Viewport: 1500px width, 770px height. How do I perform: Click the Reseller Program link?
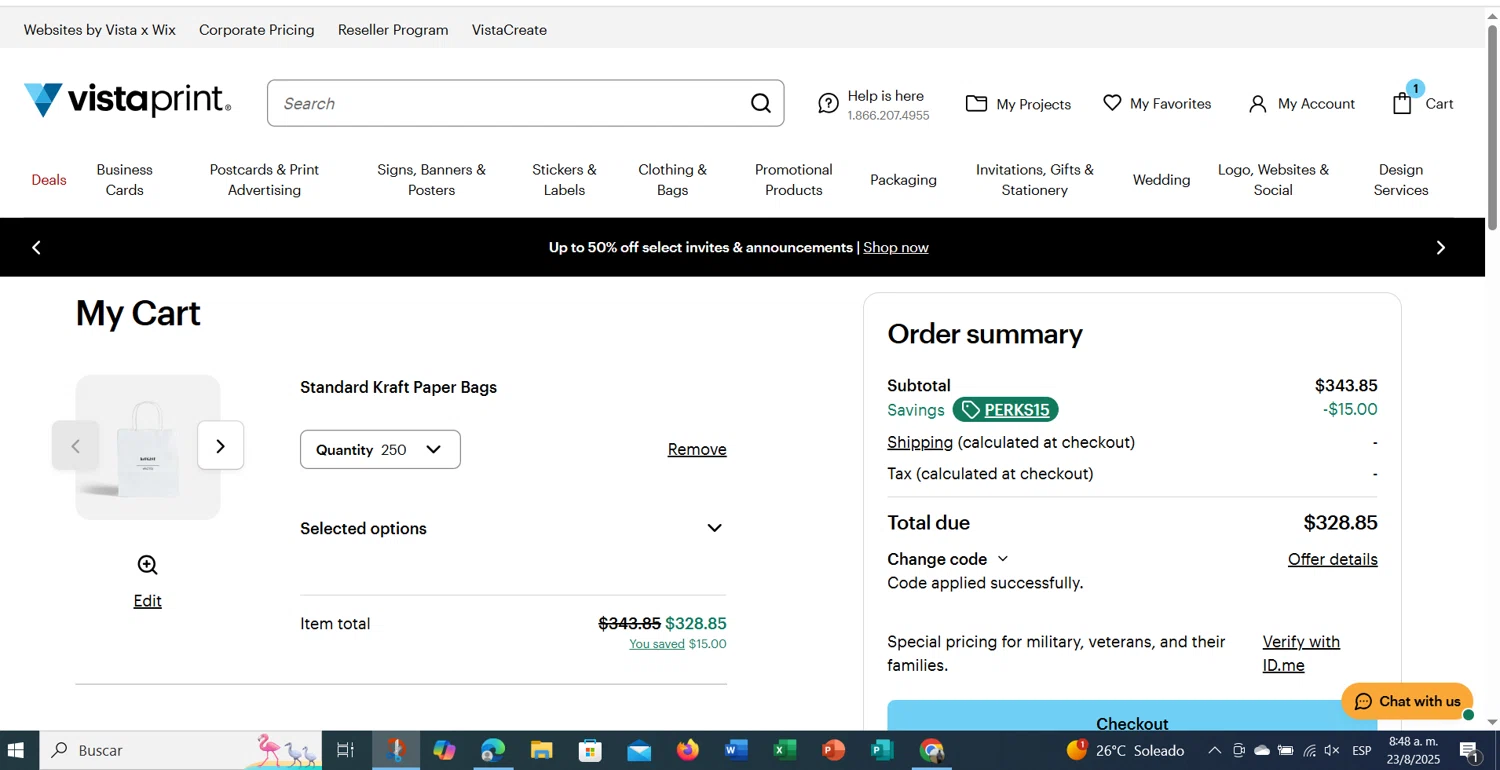pos(393,30)
